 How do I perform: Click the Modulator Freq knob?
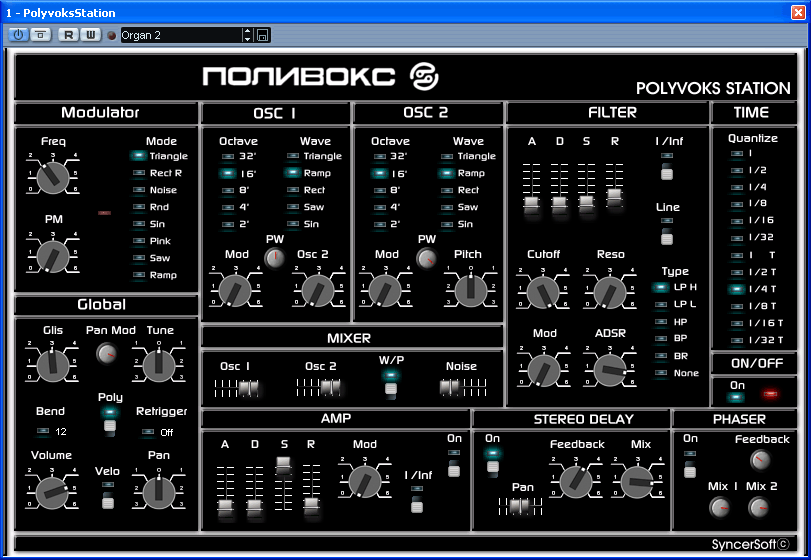[x=53, y=177]
